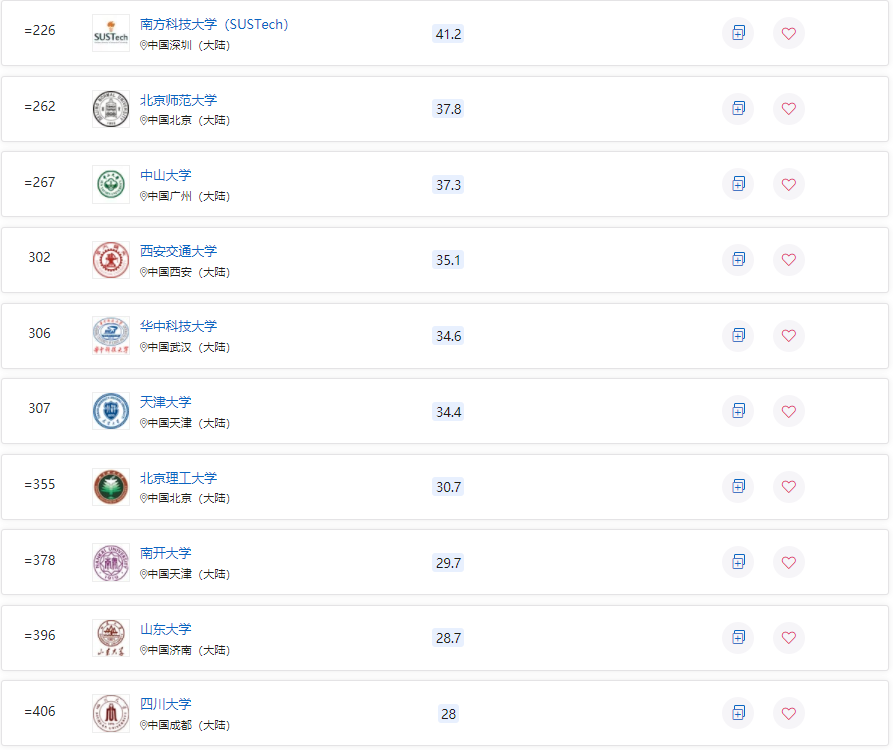Add 华中科技大学 to comparison
Screen dimensions: 893x750
pos(738,335)
